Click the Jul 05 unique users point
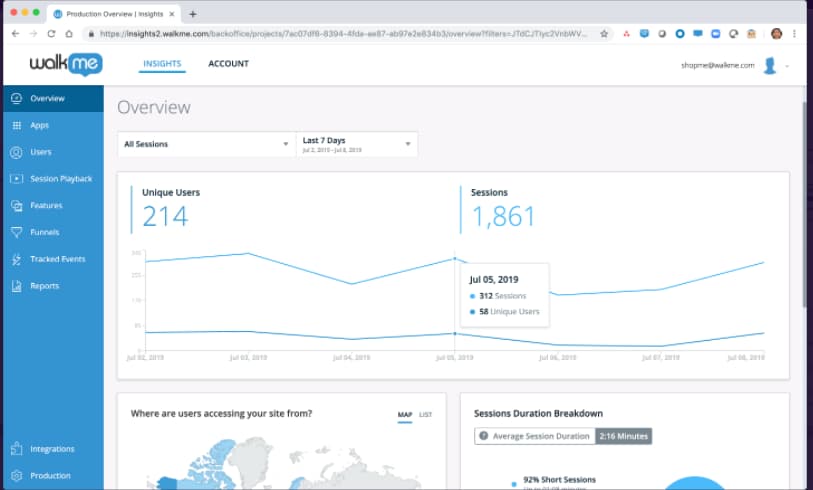The width and height of the screenshot is (813, 490). tap(455, 333)
